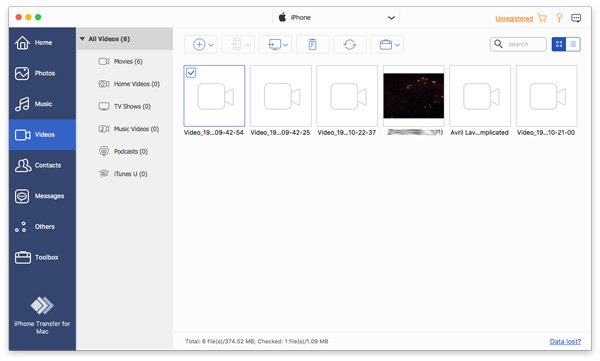Viewport: 600px width, 361px height.
Task: Go to Photos in the sidebar
Action: coord(42,73)
